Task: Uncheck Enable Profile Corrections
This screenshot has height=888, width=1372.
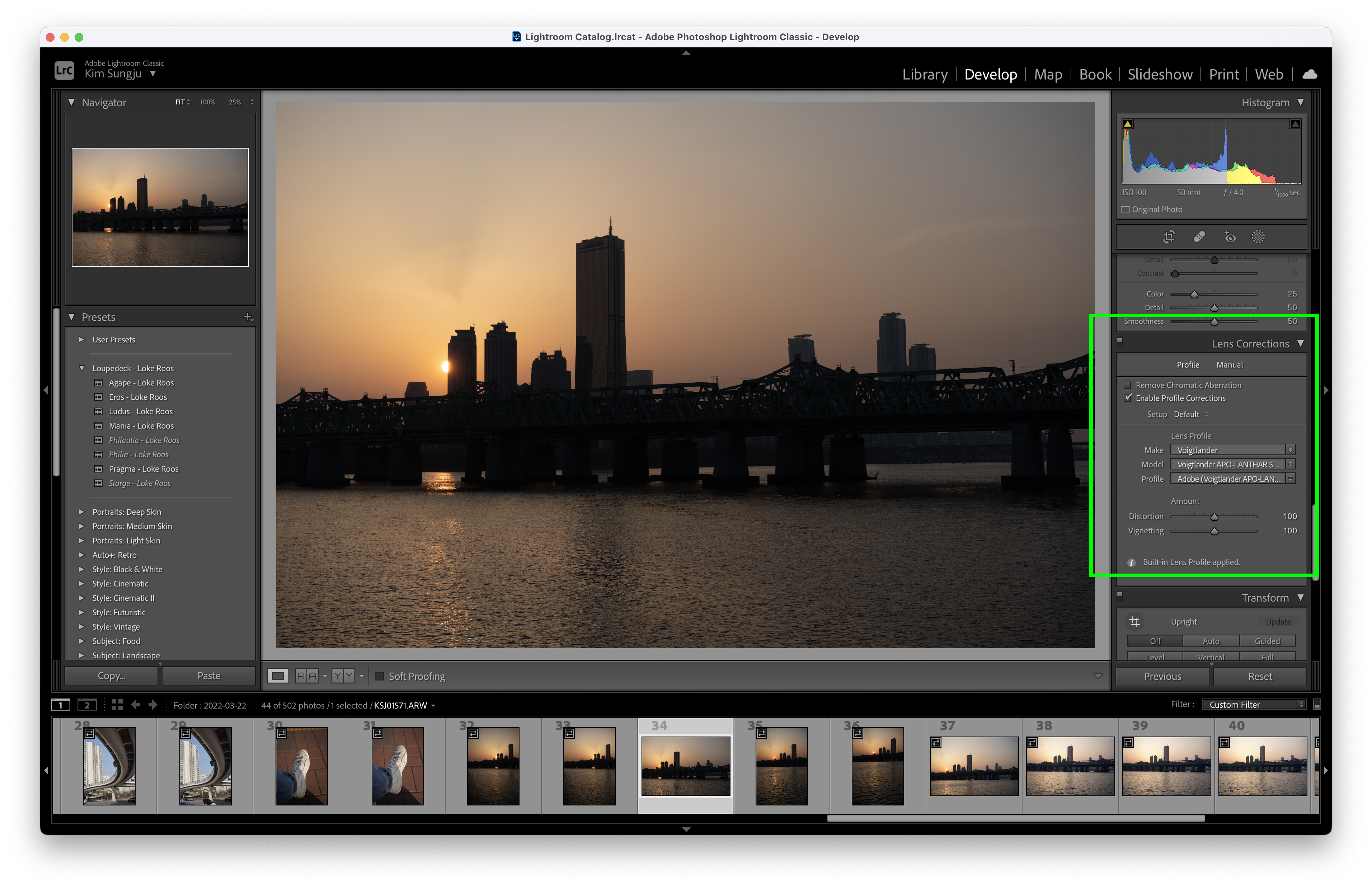Action: [x=1127, y=398]
